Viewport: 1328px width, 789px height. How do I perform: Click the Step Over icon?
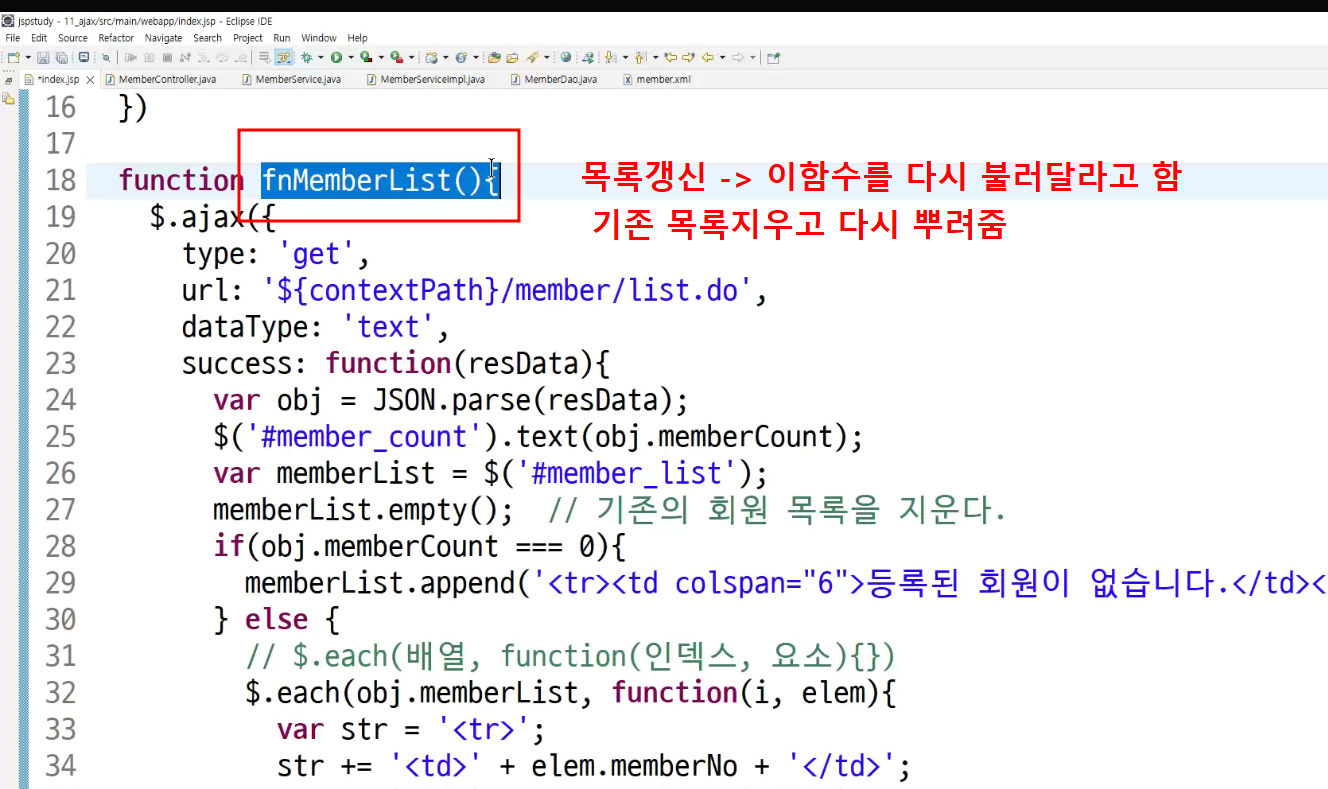click(x=222, y=58)
